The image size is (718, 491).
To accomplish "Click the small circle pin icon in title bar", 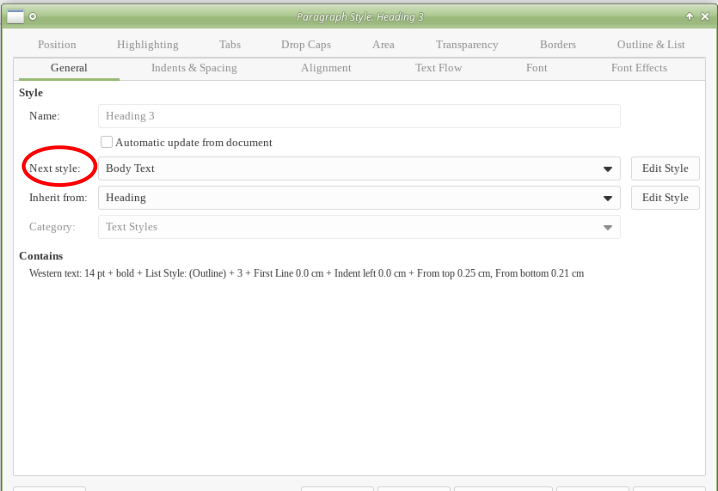I will pos(33,16).
